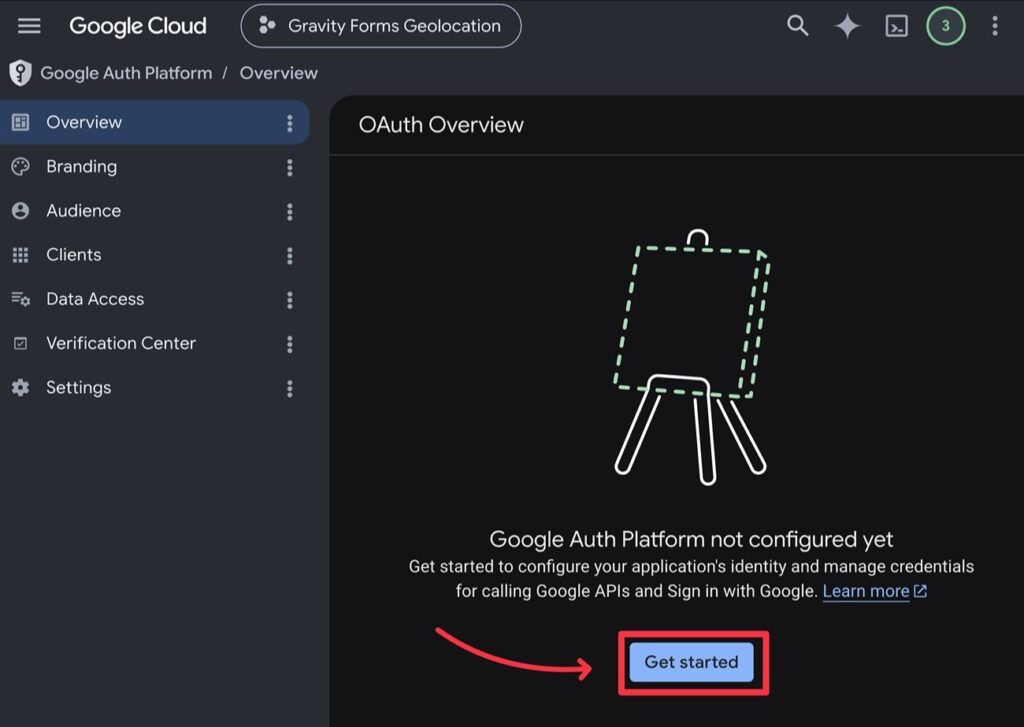Click the Branding palette icon

click(20, 167)
